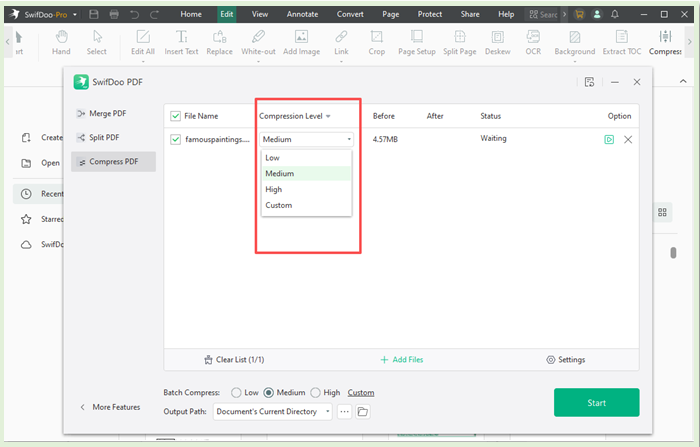This screenshot has width=700, height=447.
Task: Open Page Setup
Action: click(417, 43)
